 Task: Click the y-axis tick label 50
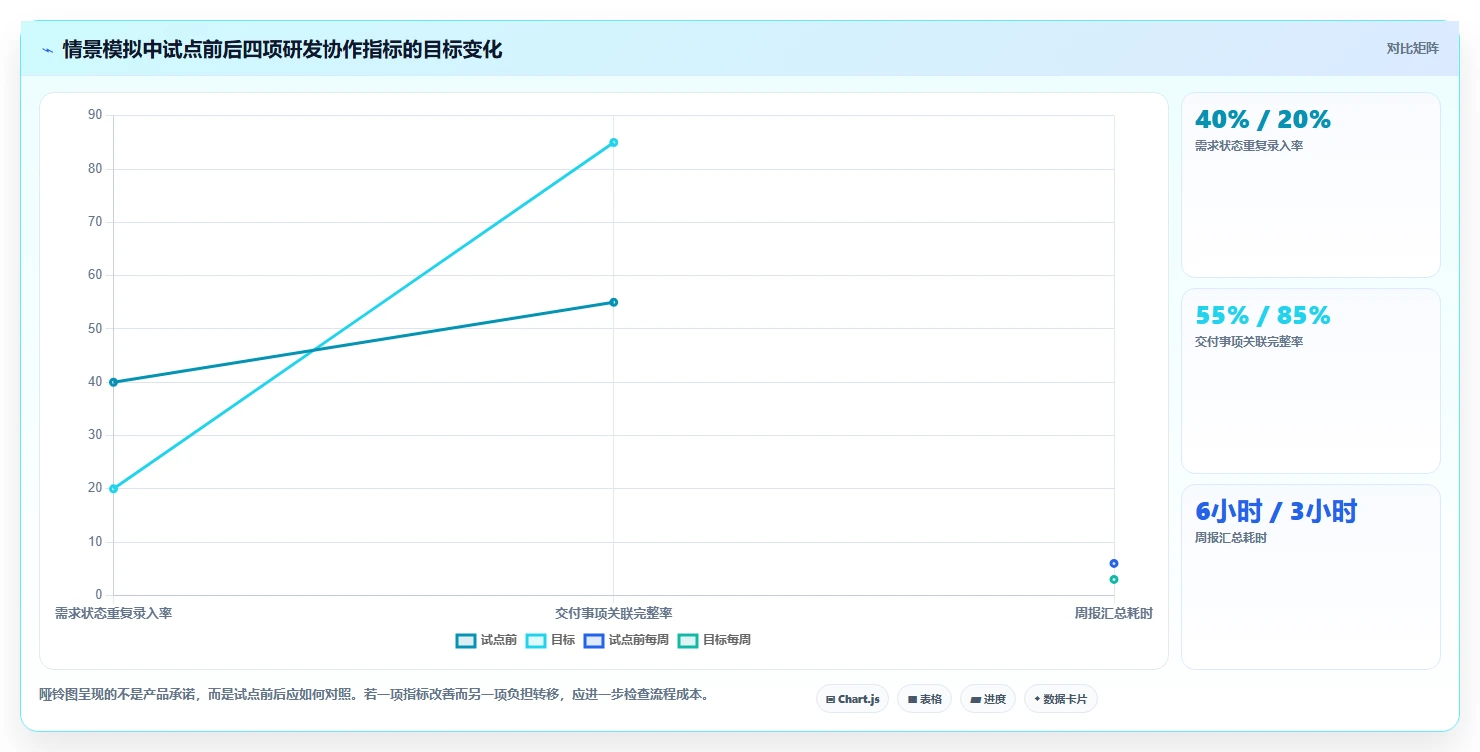tap(95, 328)
